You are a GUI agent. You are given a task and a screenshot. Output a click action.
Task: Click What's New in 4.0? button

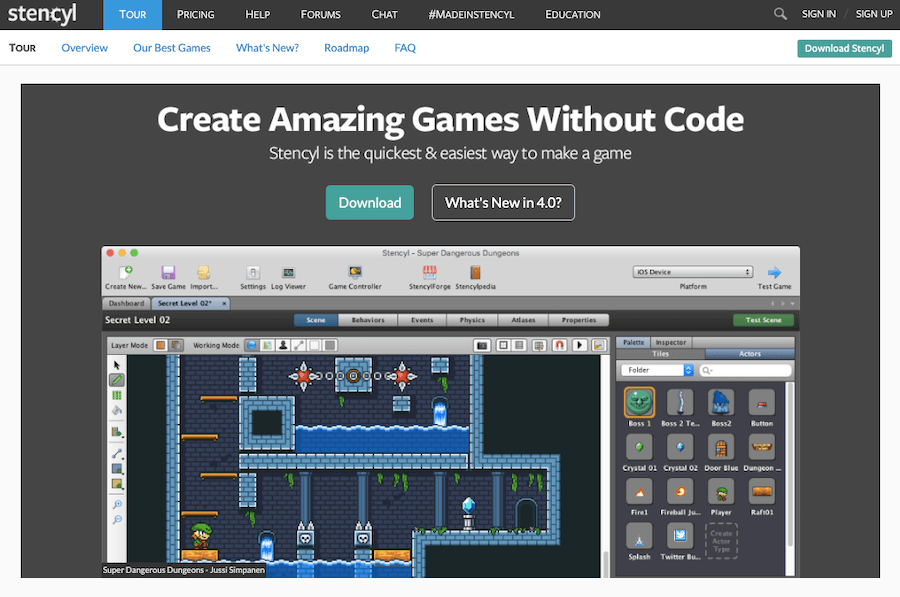(503, 203)
